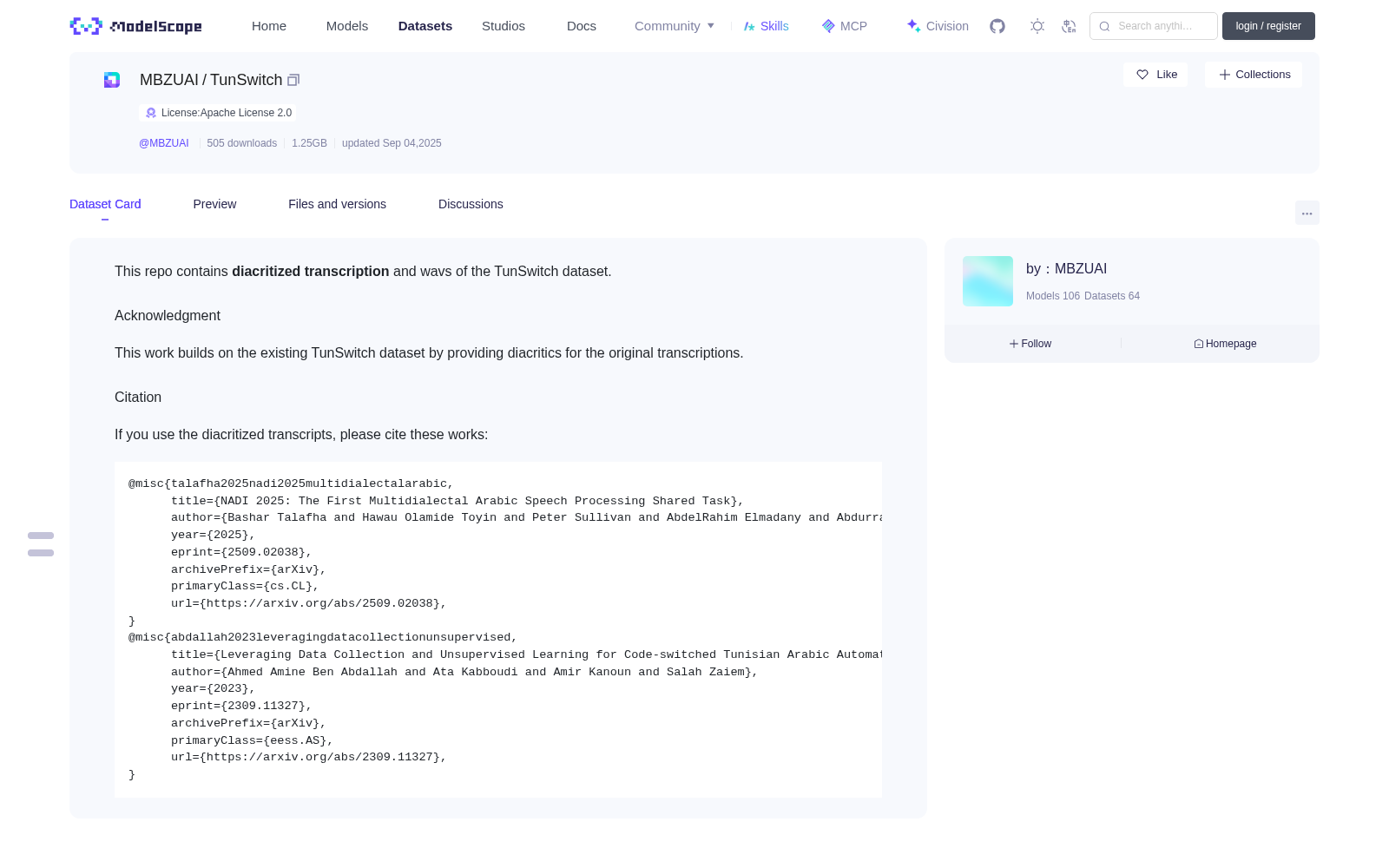Click the dataset avatar icon beside MBZUAI
The height and width of the screenshot is (868, 1389).
[x=112, y=80]
